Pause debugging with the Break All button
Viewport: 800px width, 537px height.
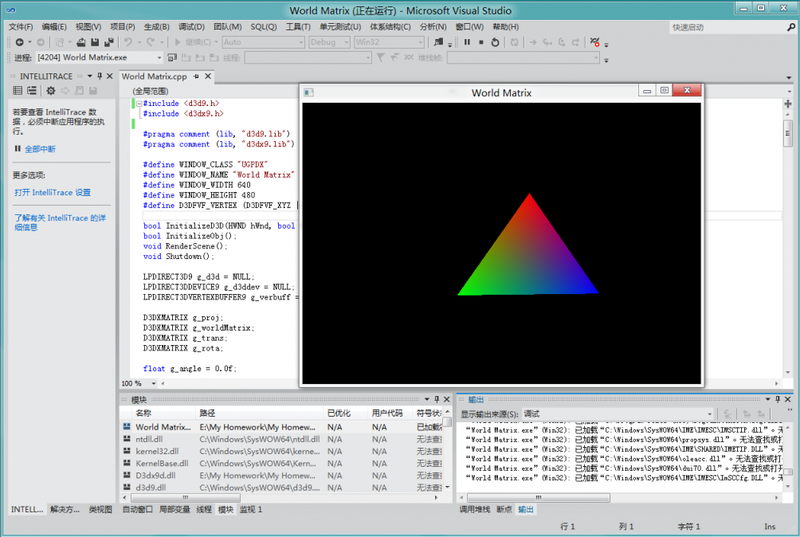(466, 42)
